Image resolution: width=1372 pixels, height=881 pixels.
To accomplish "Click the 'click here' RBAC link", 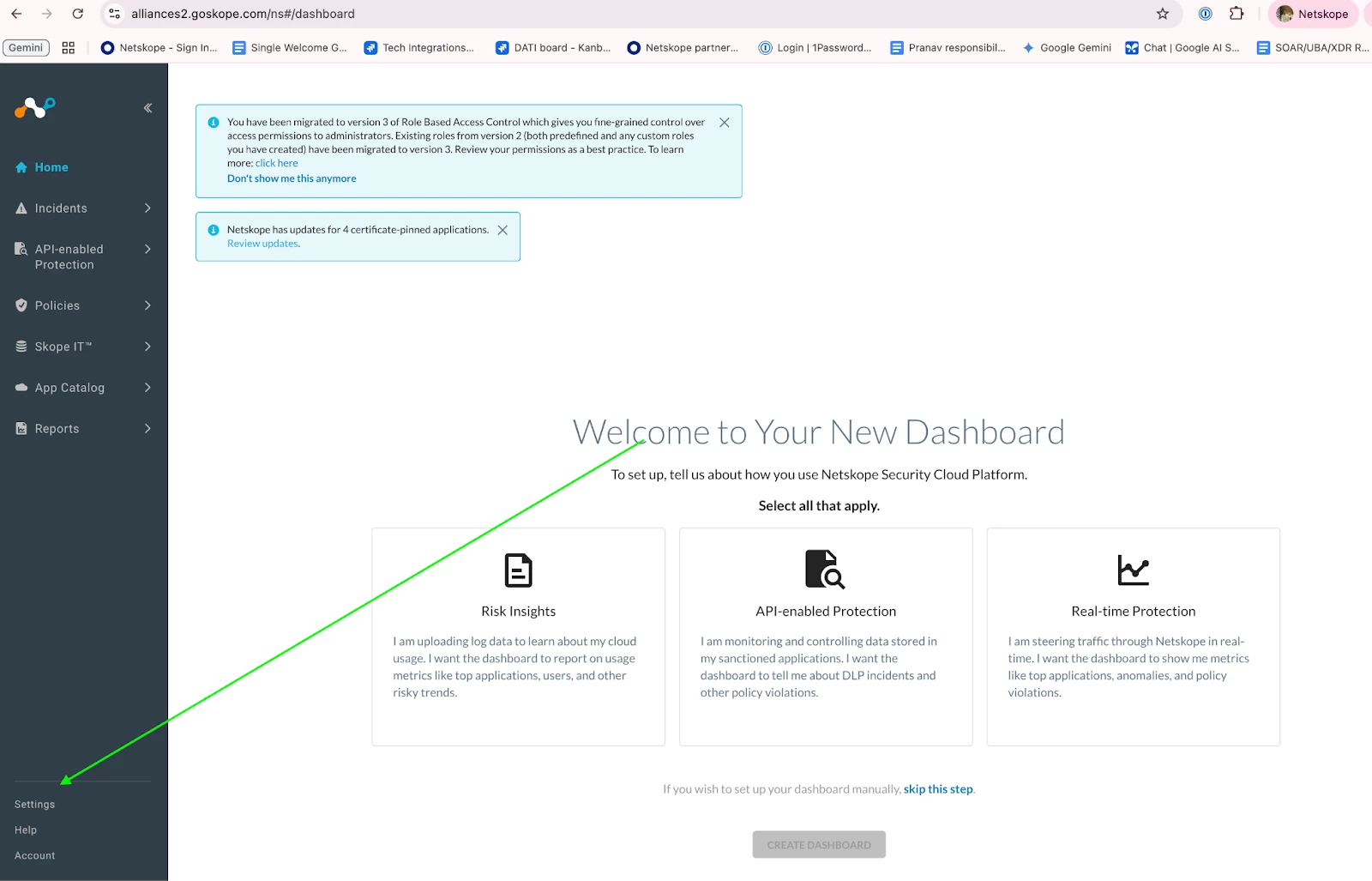I will tap(276, 163).
